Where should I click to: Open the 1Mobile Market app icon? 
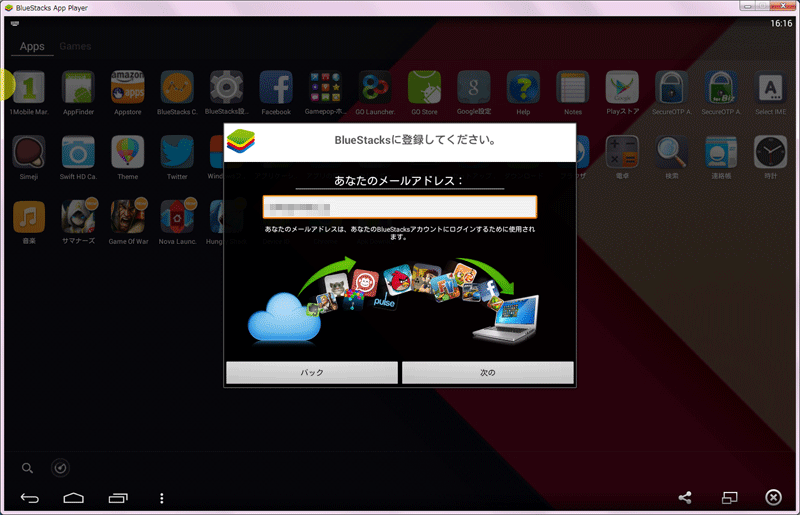[x=29, y=88]
